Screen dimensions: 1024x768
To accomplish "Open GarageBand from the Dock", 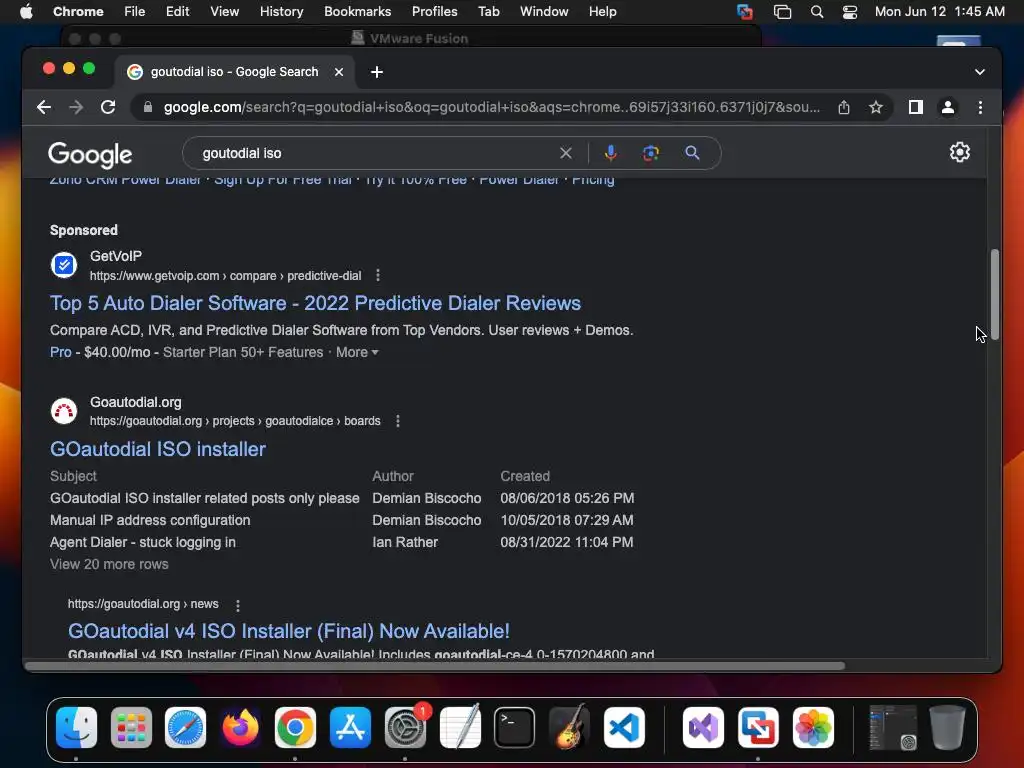I will click(x=569, y=728).
